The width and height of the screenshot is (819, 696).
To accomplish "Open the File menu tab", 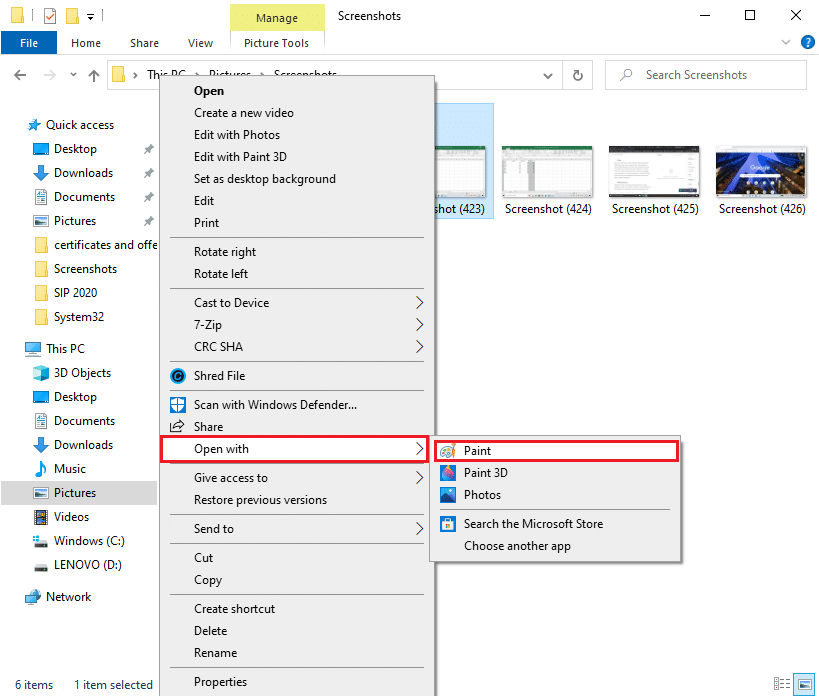I will (x=28, y=42).
